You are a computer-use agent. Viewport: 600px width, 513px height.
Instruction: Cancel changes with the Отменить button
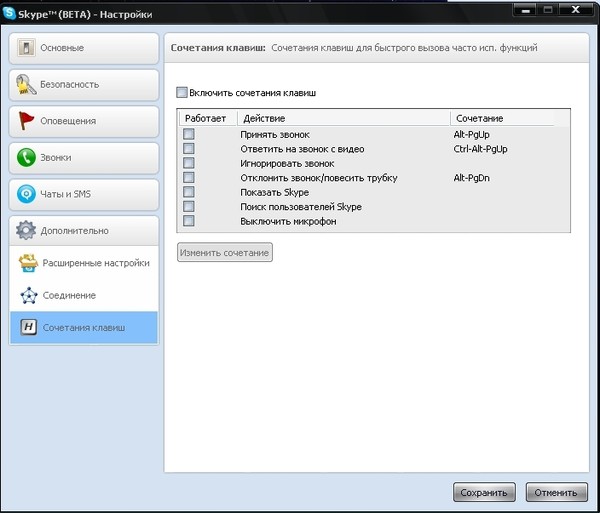click(556, 492)
